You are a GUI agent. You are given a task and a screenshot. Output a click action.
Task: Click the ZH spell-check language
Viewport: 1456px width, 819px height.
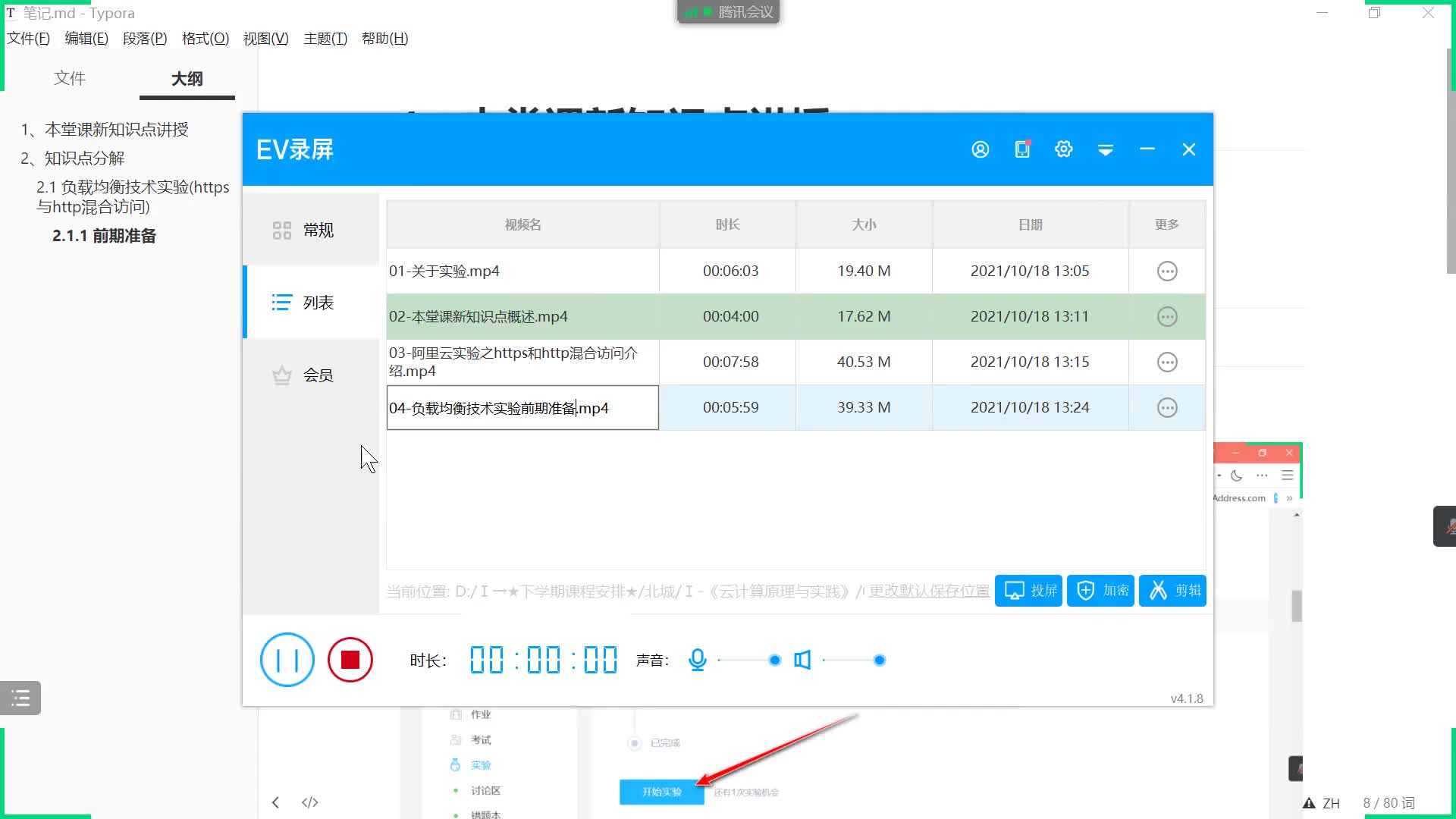(x=1331, y=803)
